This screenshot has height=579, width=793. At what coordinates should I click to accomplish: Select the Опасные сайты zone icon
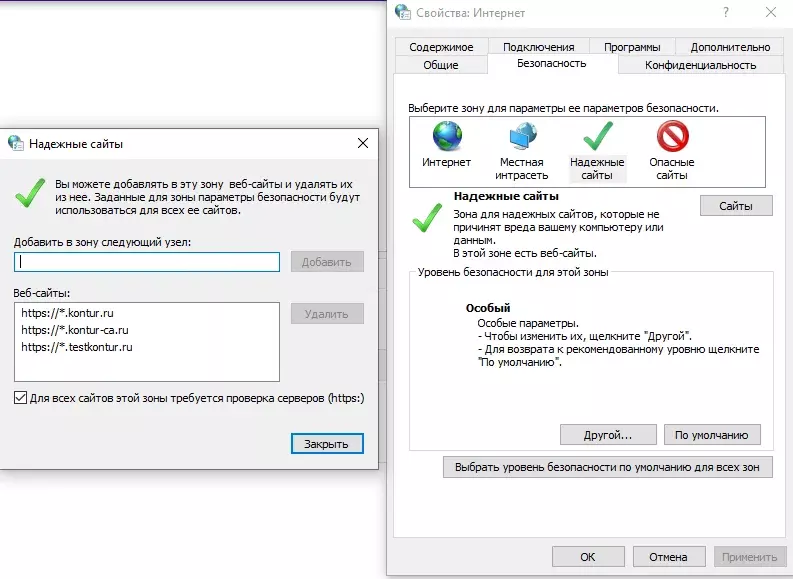pyautogui.click(x=672, y=136)
